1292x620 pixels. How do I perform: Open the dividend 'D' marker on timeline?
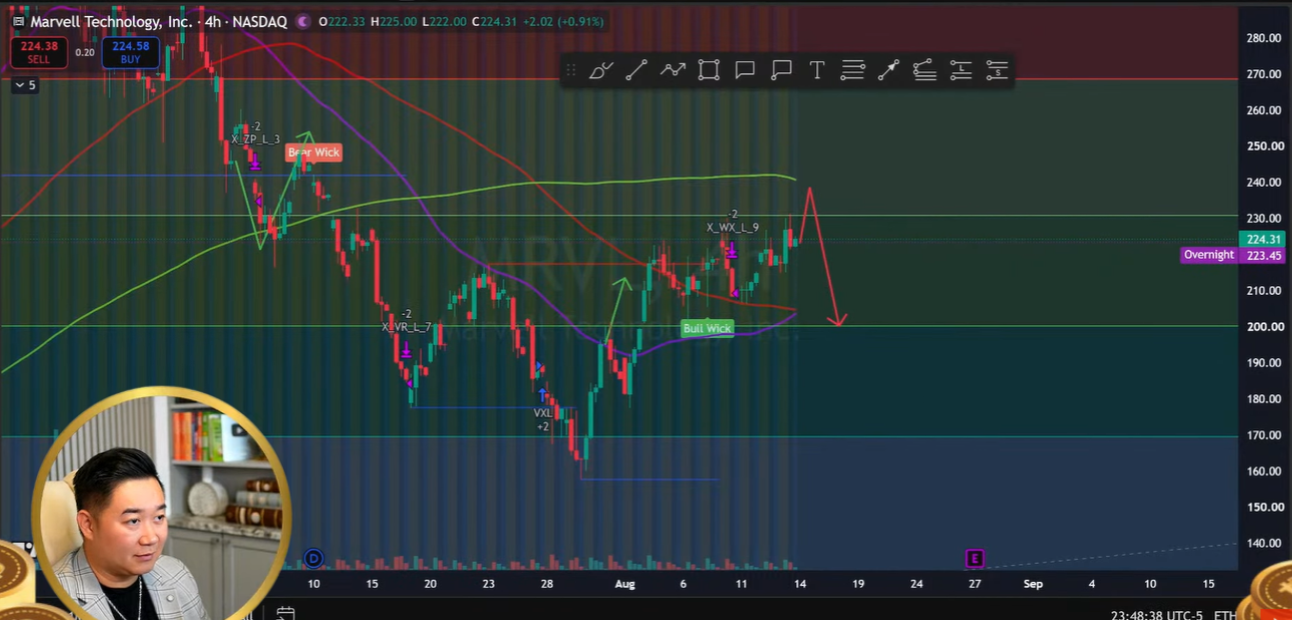pos(313,558)
